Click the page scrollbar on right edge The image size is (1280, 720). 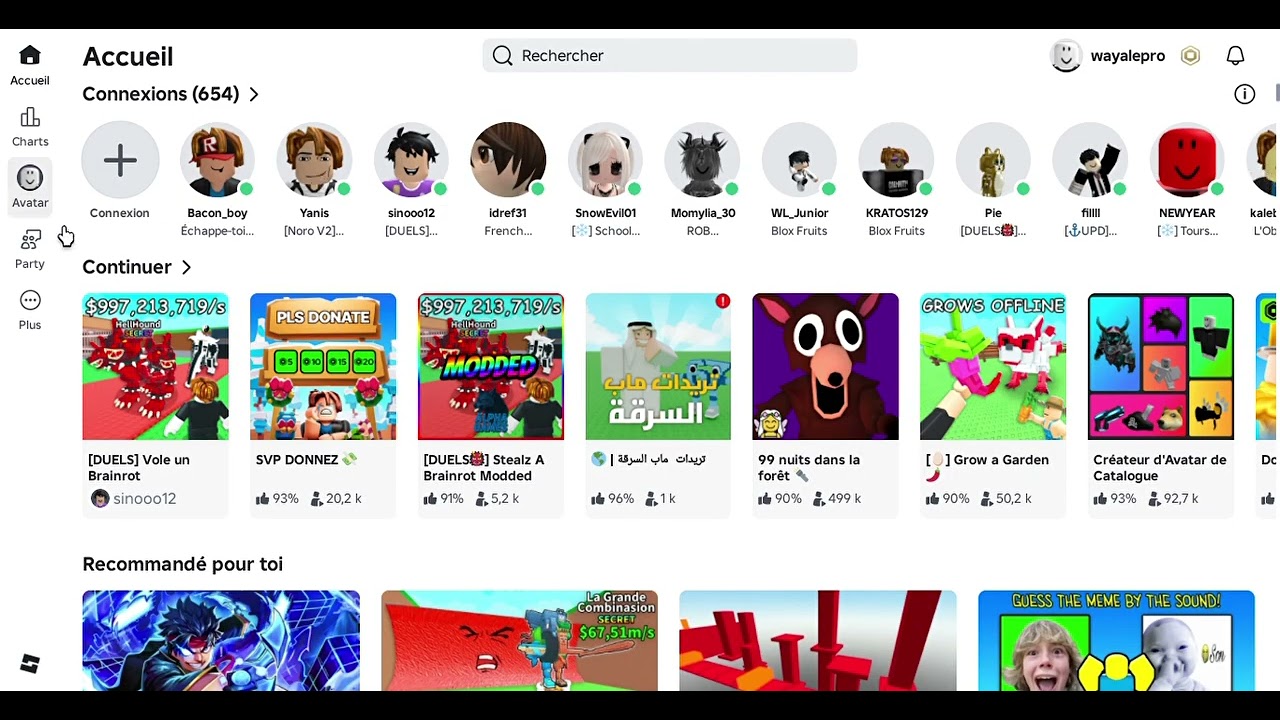1277,93
